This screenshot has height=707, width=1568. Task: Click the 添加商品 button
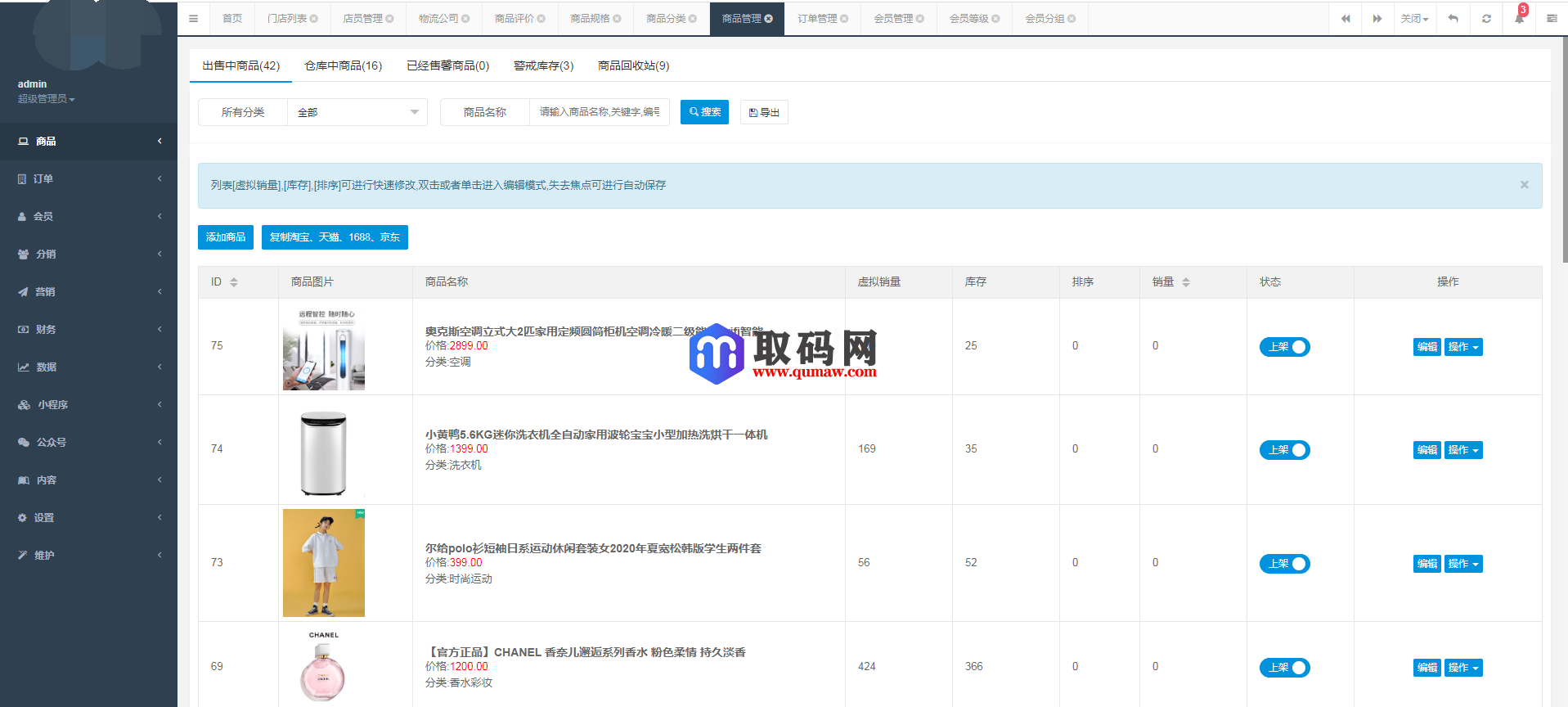[x=225, y=237]
